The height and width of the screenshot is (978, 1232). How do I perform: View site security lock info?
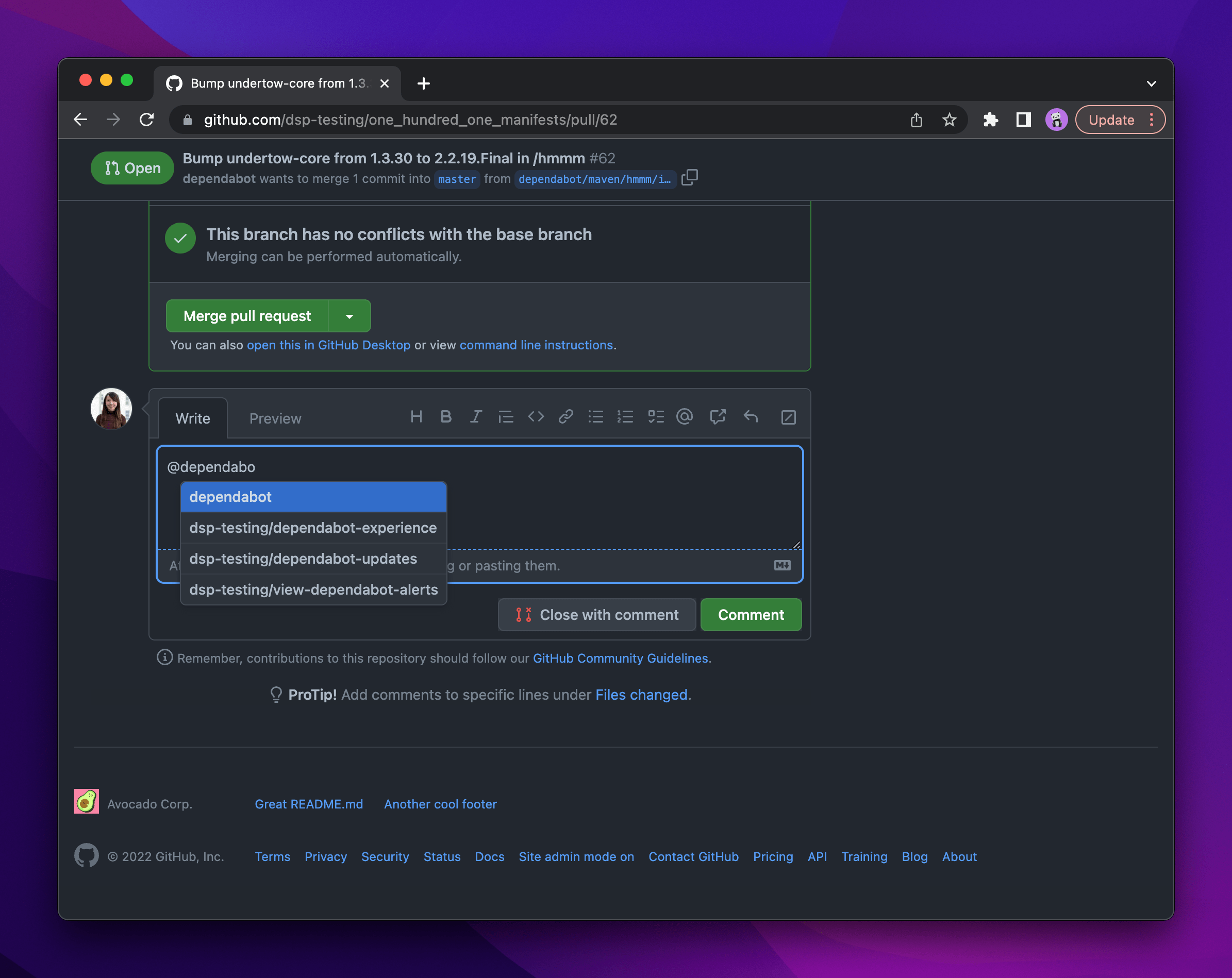[188, 120]
